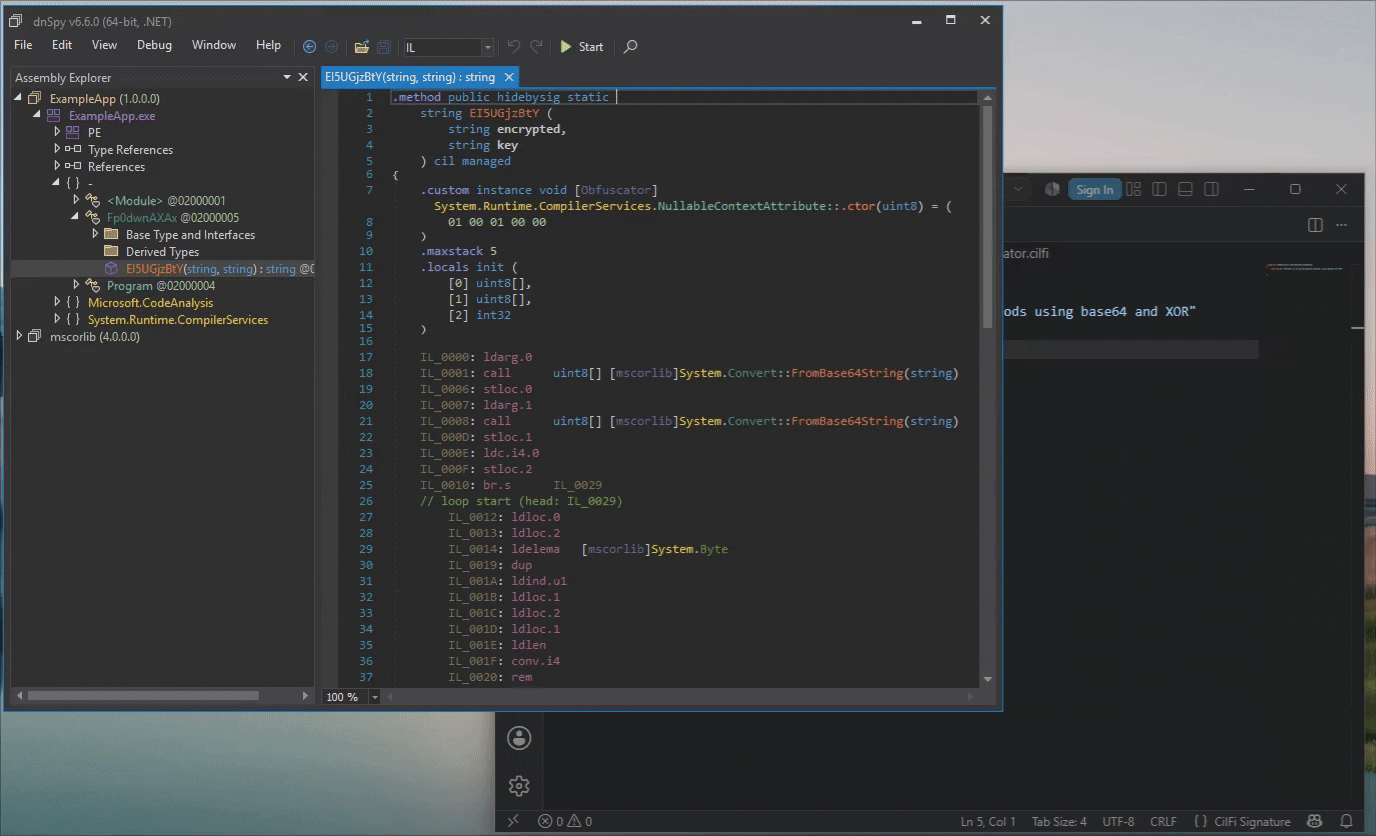Open More Actions ellipsis in VS Code editor

click(x=1342, y=225)
